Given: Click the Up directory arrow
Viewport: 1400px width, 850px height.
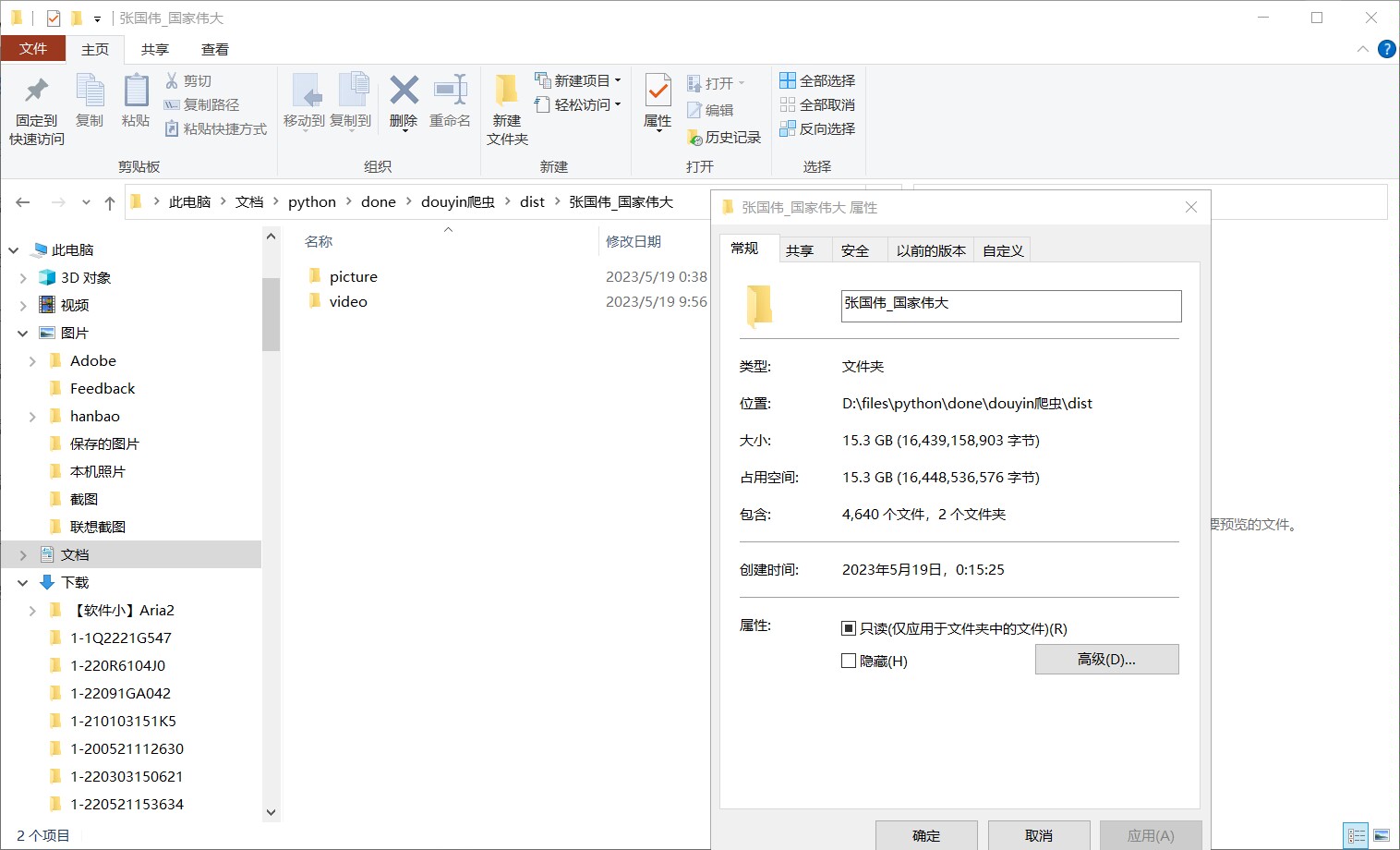Looking at the screenshot, I should click(110, 202).
